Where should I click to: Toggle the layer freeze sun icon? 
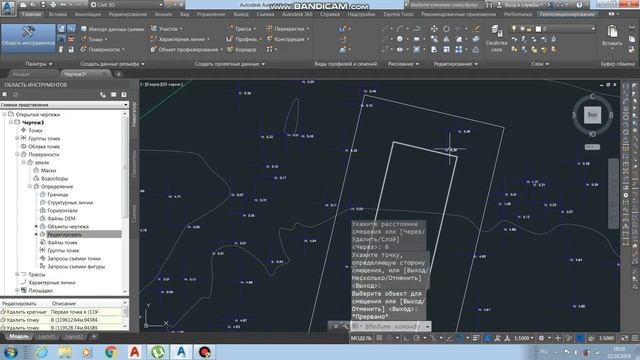point(522,29)
